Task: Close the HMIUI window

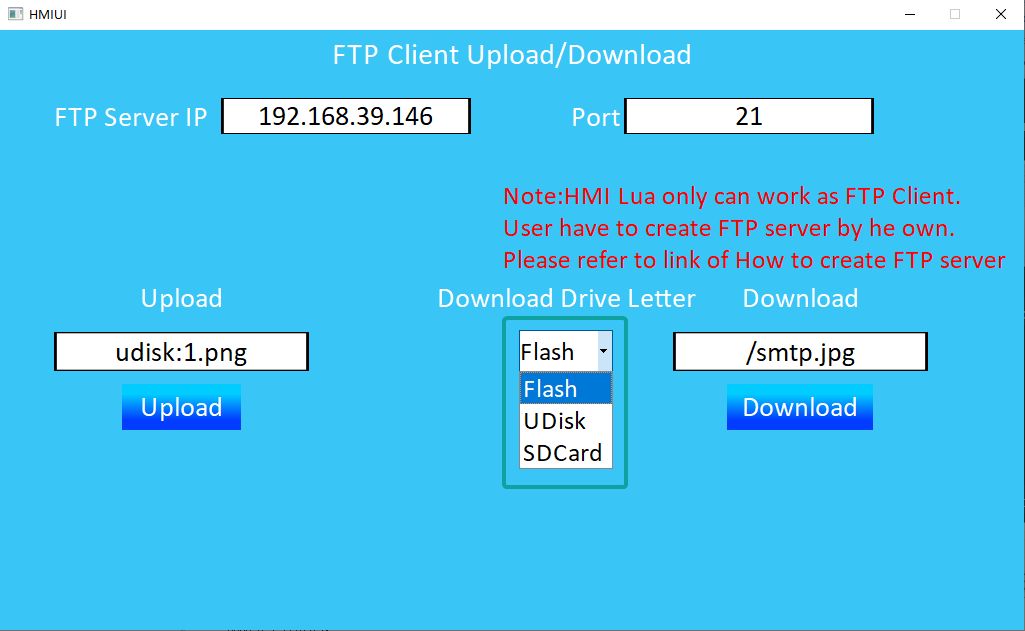Action: 1000,14
